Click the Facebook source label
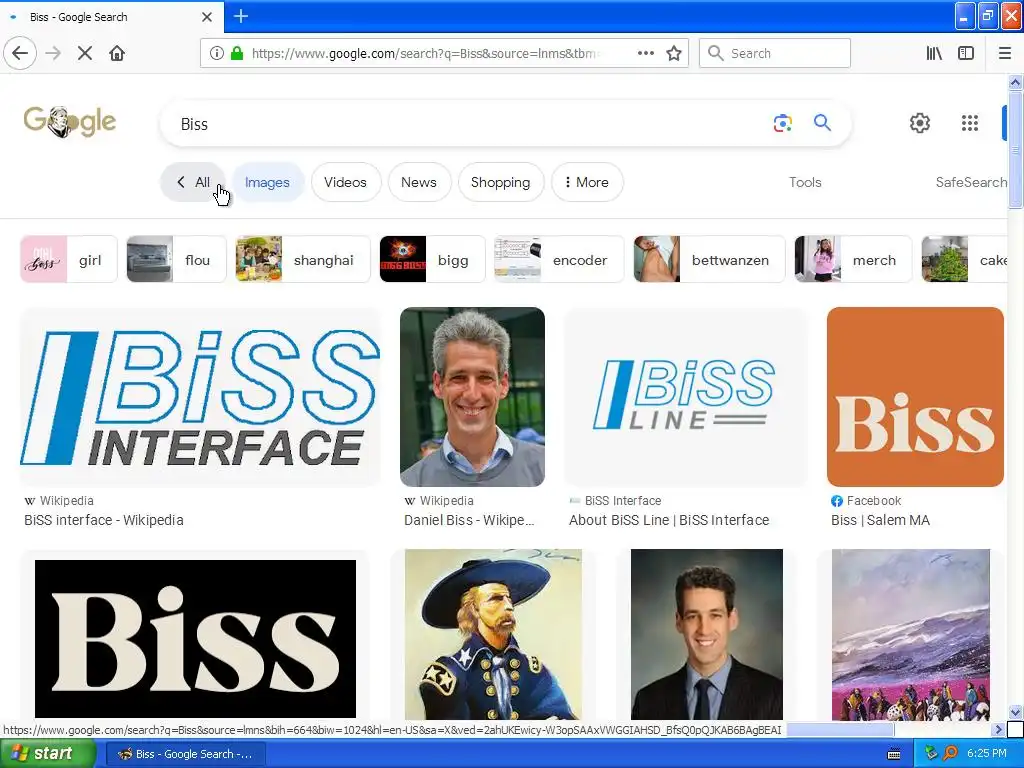This screenshot has width=1024, height=768. (x=874, y=500)
